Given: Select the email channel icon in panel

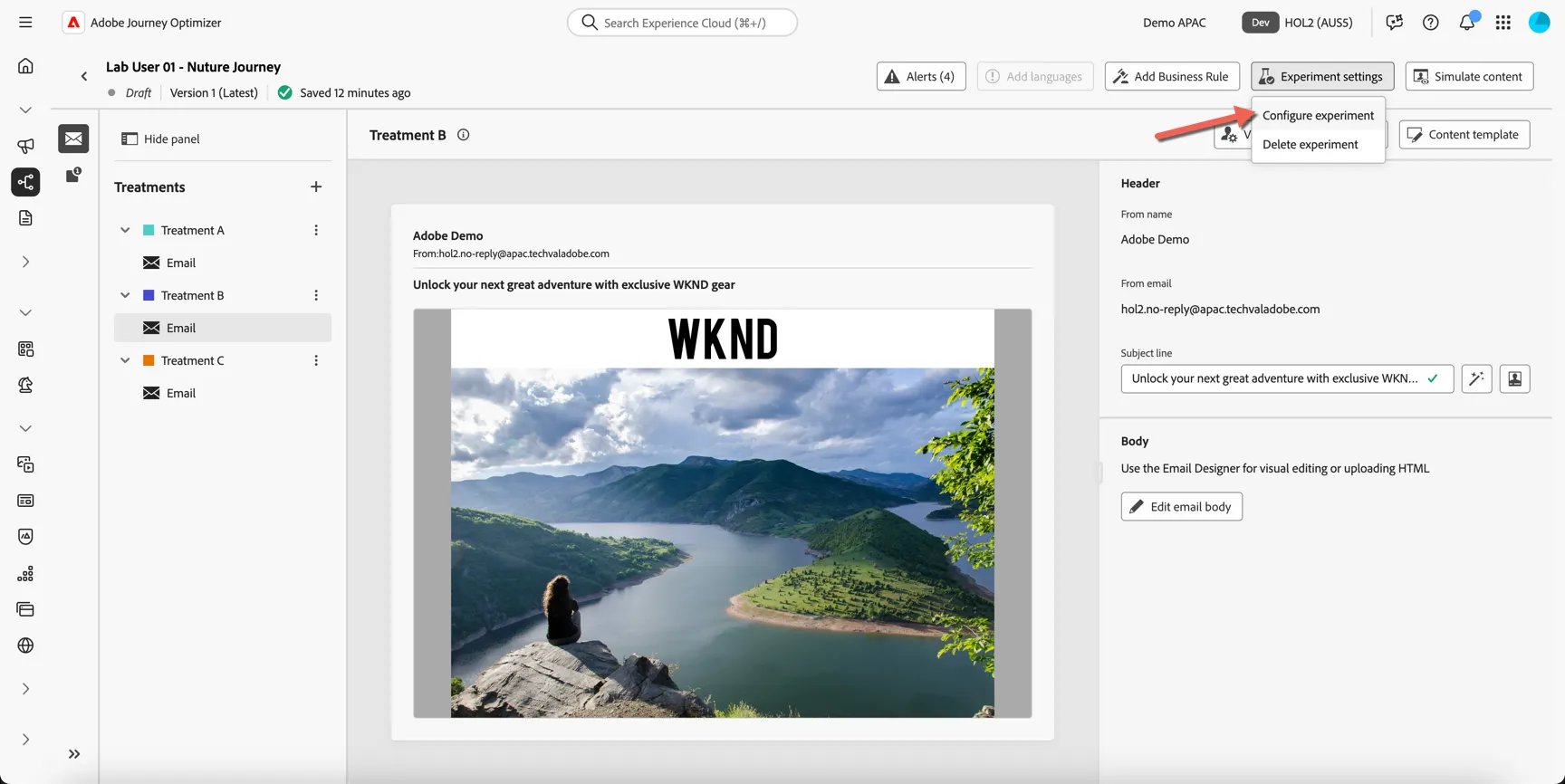Looking at the screenshot, I should pyautogui.click(x=73, y=139).
